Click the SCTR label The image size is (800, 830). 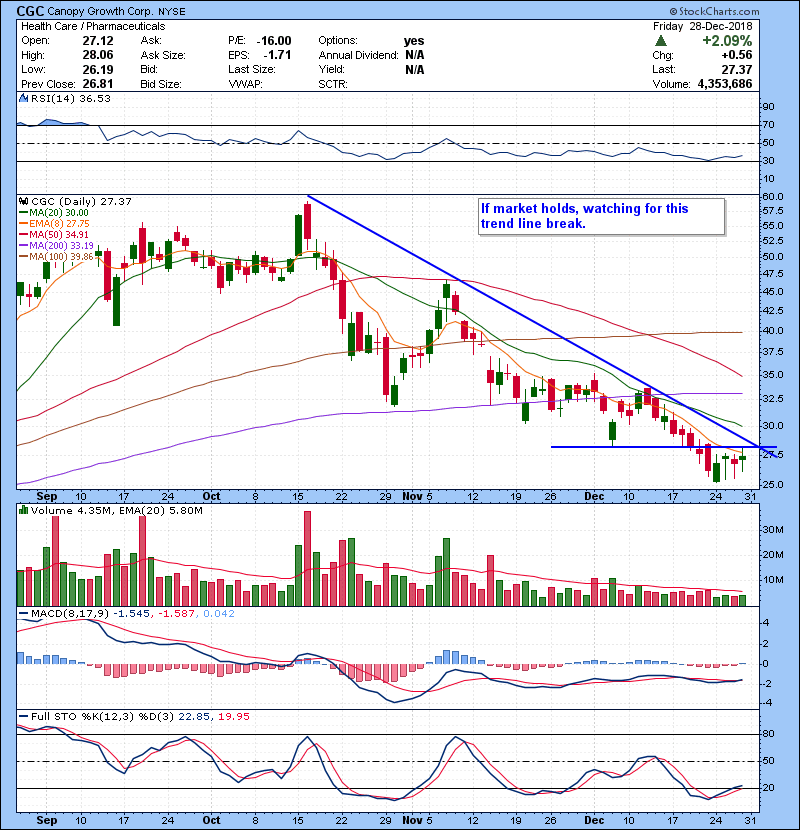coord(332,84)
